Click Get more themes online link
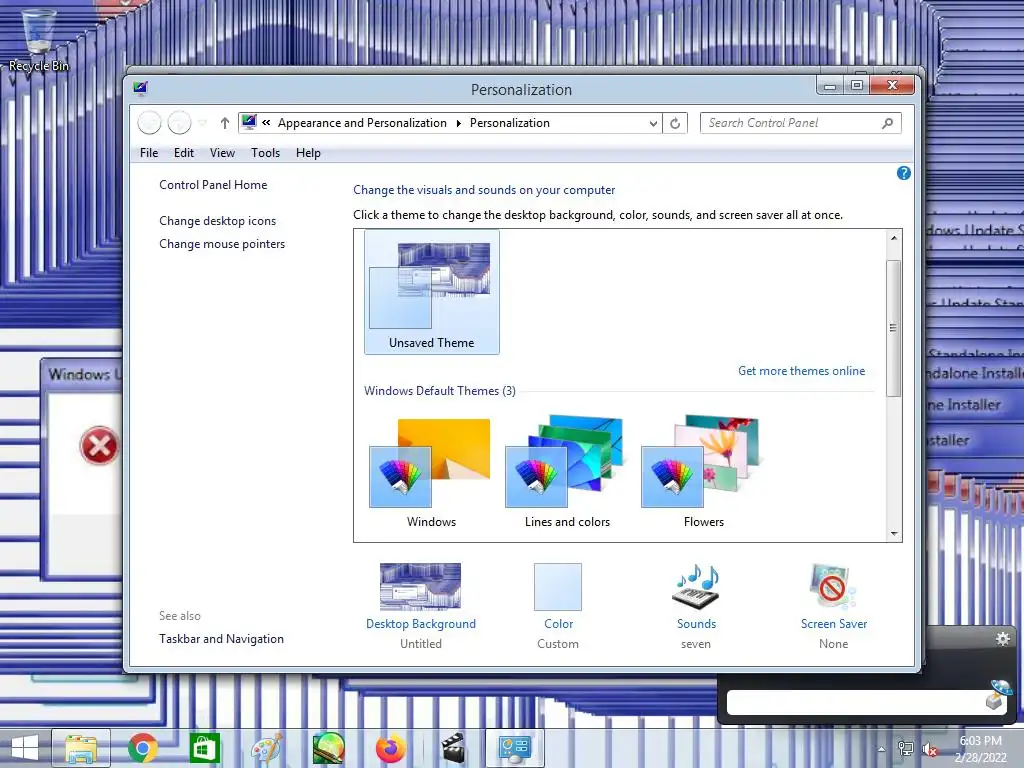 point(801,371)
